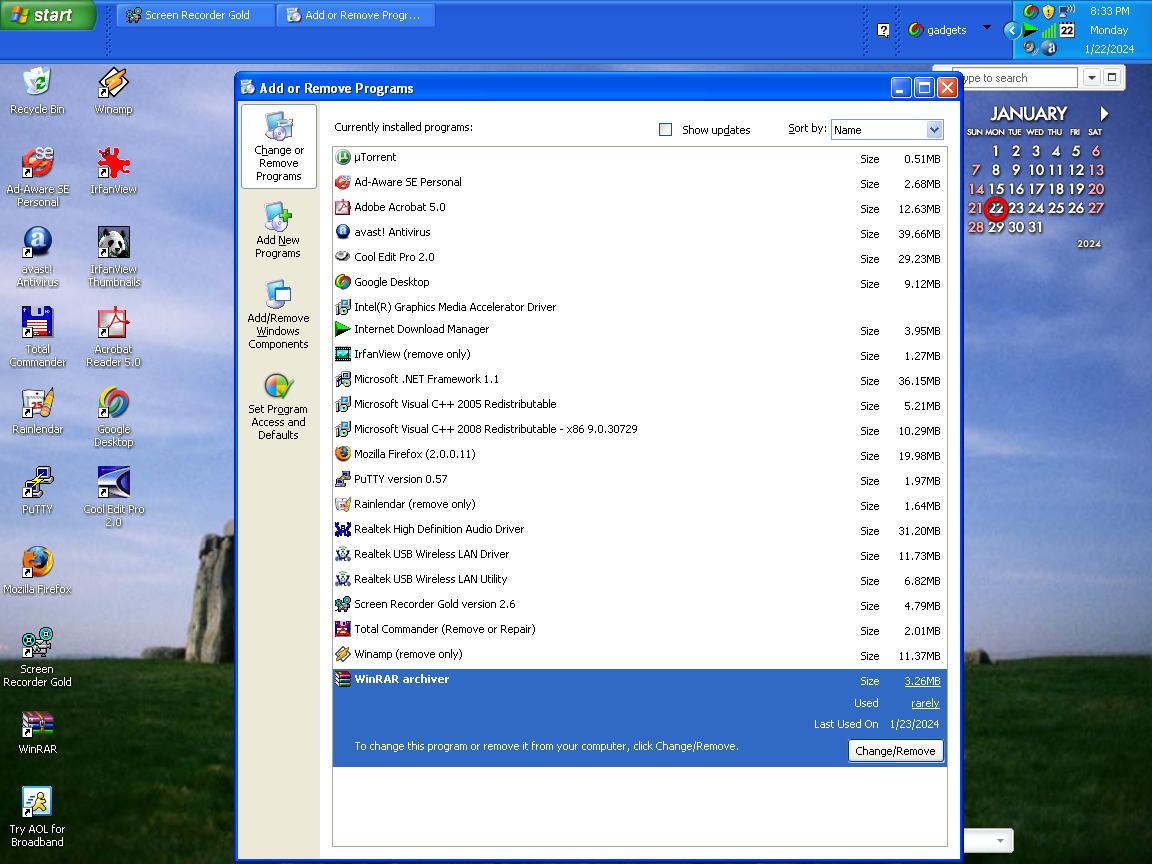The height and width of the screenshot is (864, 1152).
Task: Open Add New Programs panel
Action: tap(278, 231)
